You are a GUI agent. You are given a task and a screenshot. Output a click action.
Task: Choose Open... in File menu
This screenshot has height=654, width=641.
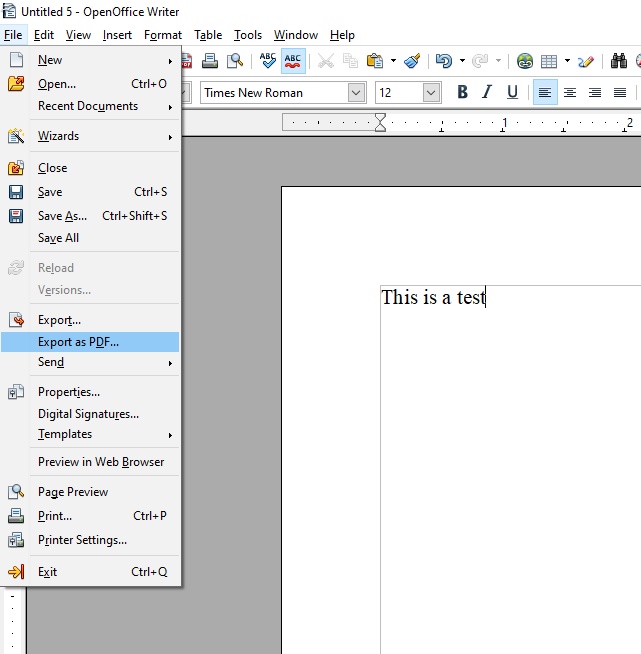(90, 84)
